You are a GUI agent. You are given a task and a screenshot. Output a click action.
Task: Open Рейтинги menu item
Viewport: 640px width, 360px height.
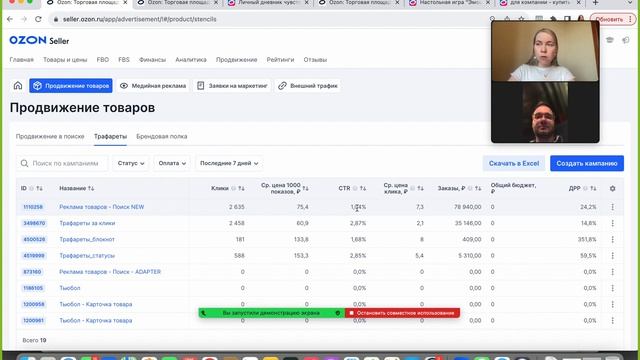tap(280, 60)
